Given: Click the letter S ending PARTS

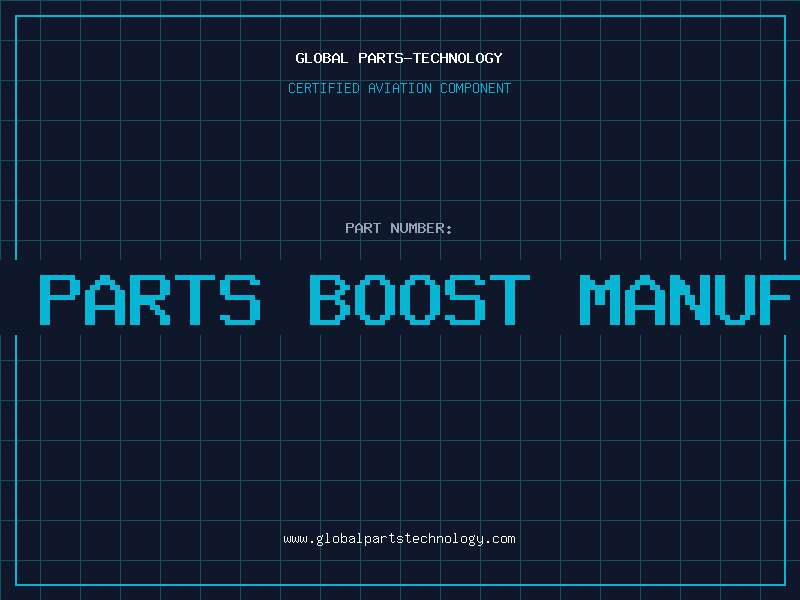Looking at the screenshot, I should click(240, 299).
